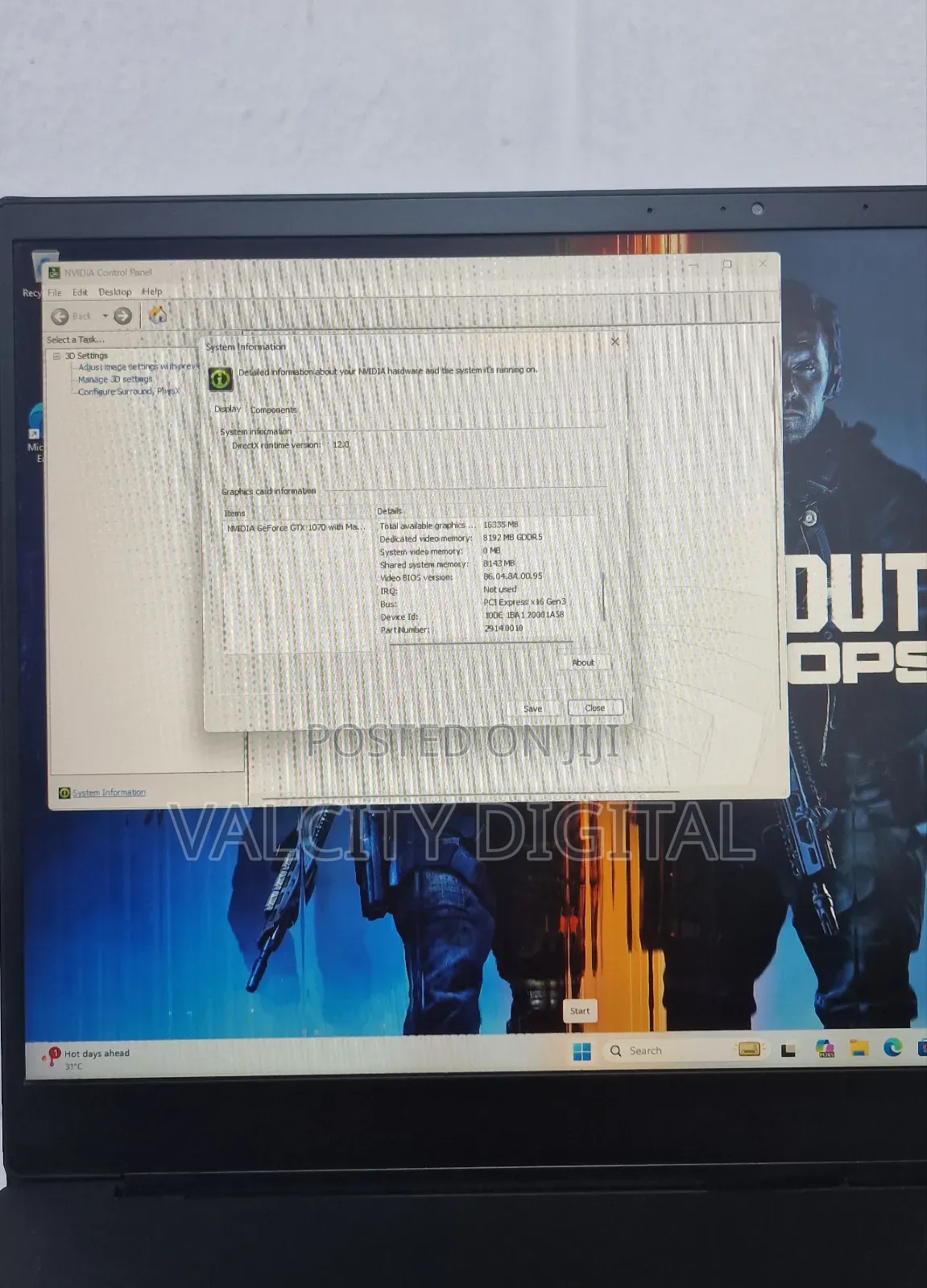Select NVIDIA GeForce GTX 1070 item
Screen dimensions: 927x1288
[296, 528]
